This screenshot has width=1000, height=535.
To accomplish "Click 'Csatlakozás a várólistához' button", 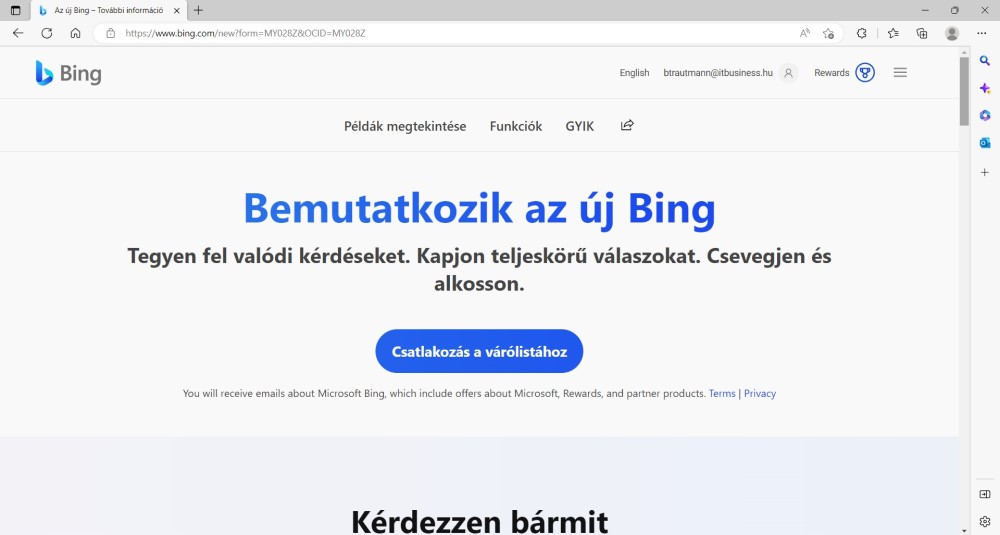I will click(x=479, y=351).
